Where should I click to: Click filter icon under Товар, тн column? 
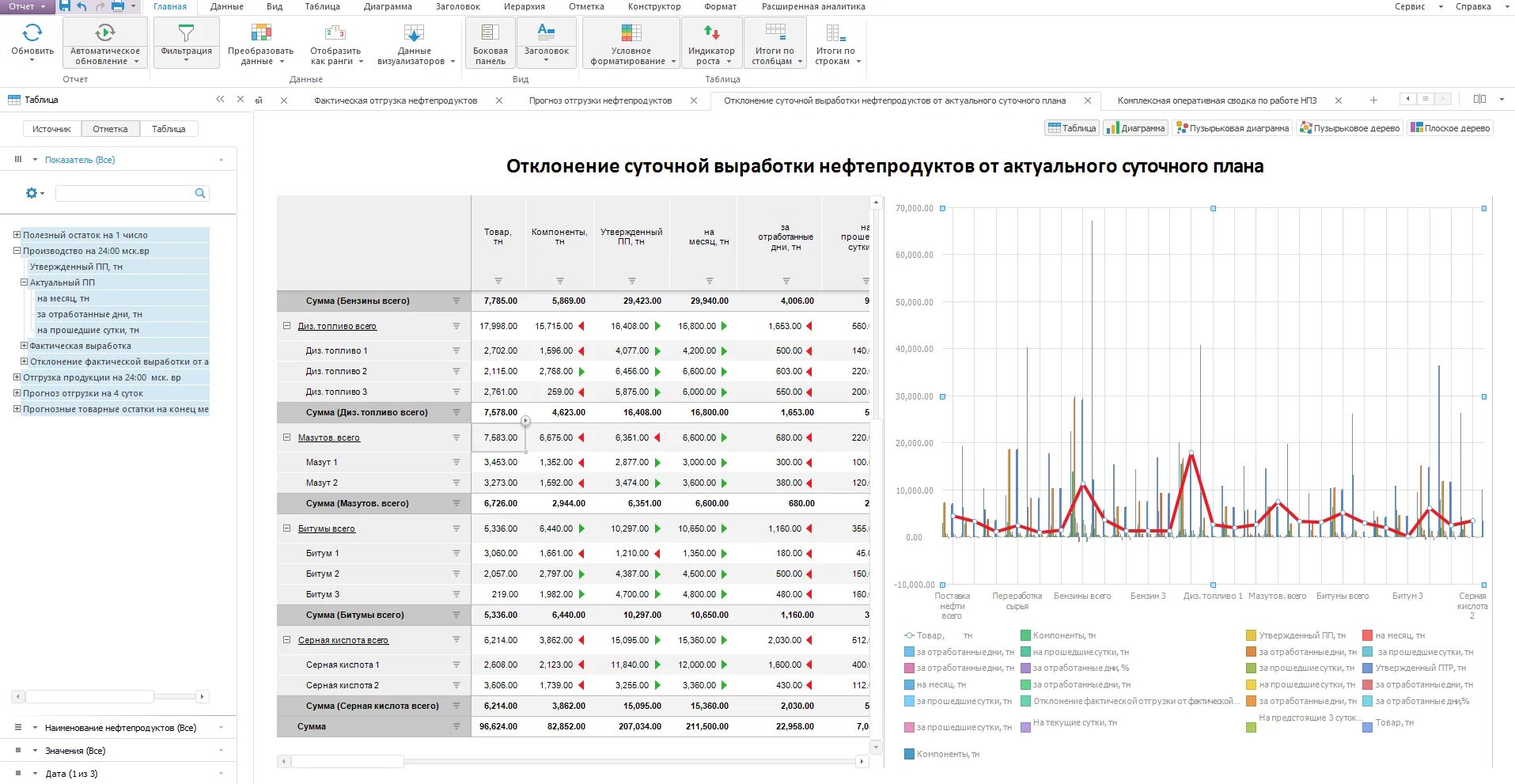click(498, 281)
